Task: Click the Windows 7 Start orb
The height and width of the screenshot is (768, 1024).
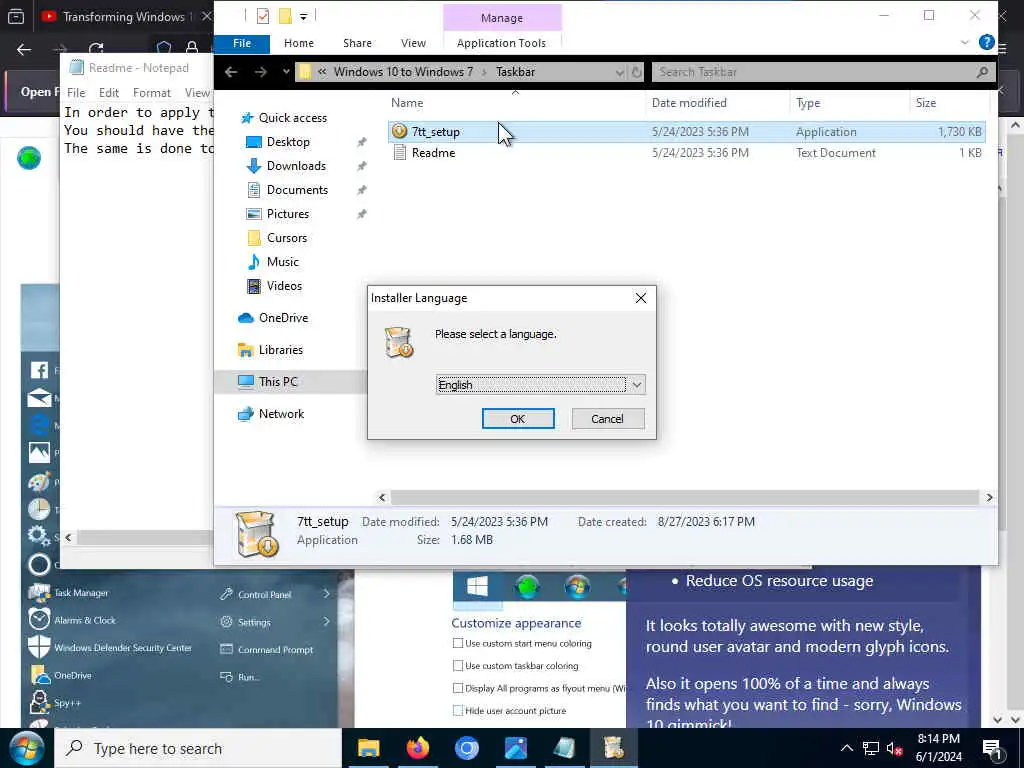Action: tap(26, 748)
